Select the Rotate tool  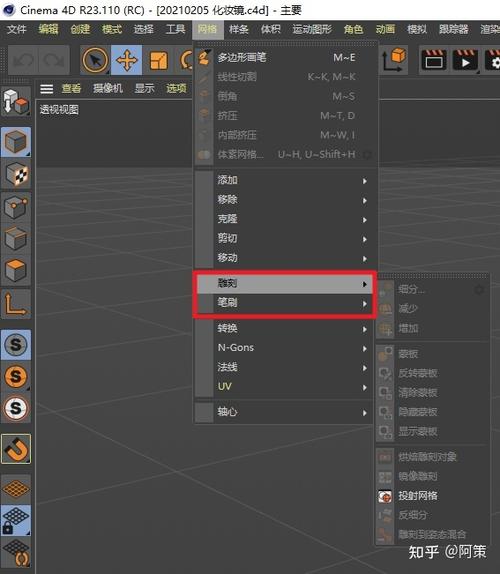tap(186, 60)
